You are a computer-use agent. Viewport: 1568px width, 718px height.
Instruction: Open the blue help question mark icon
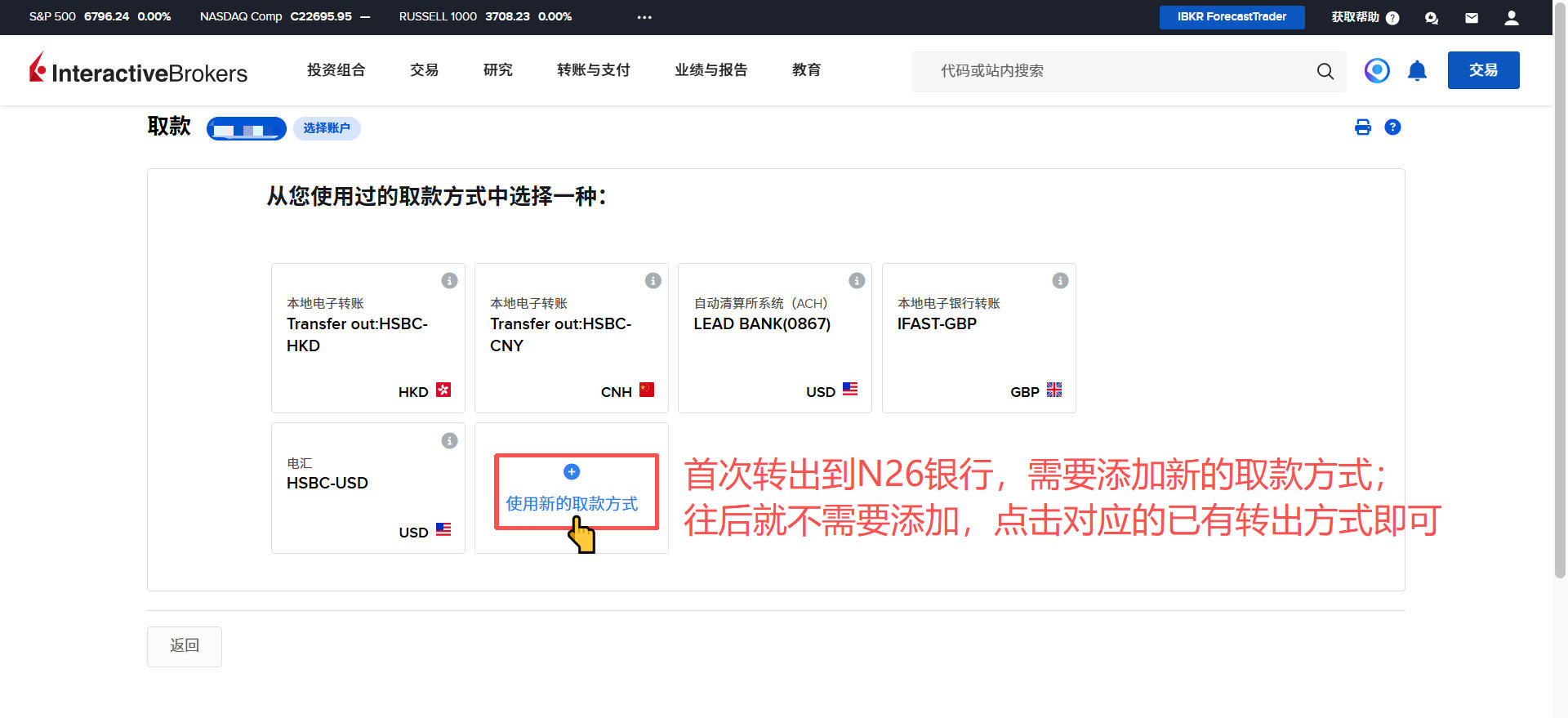tap(1392, 127)
